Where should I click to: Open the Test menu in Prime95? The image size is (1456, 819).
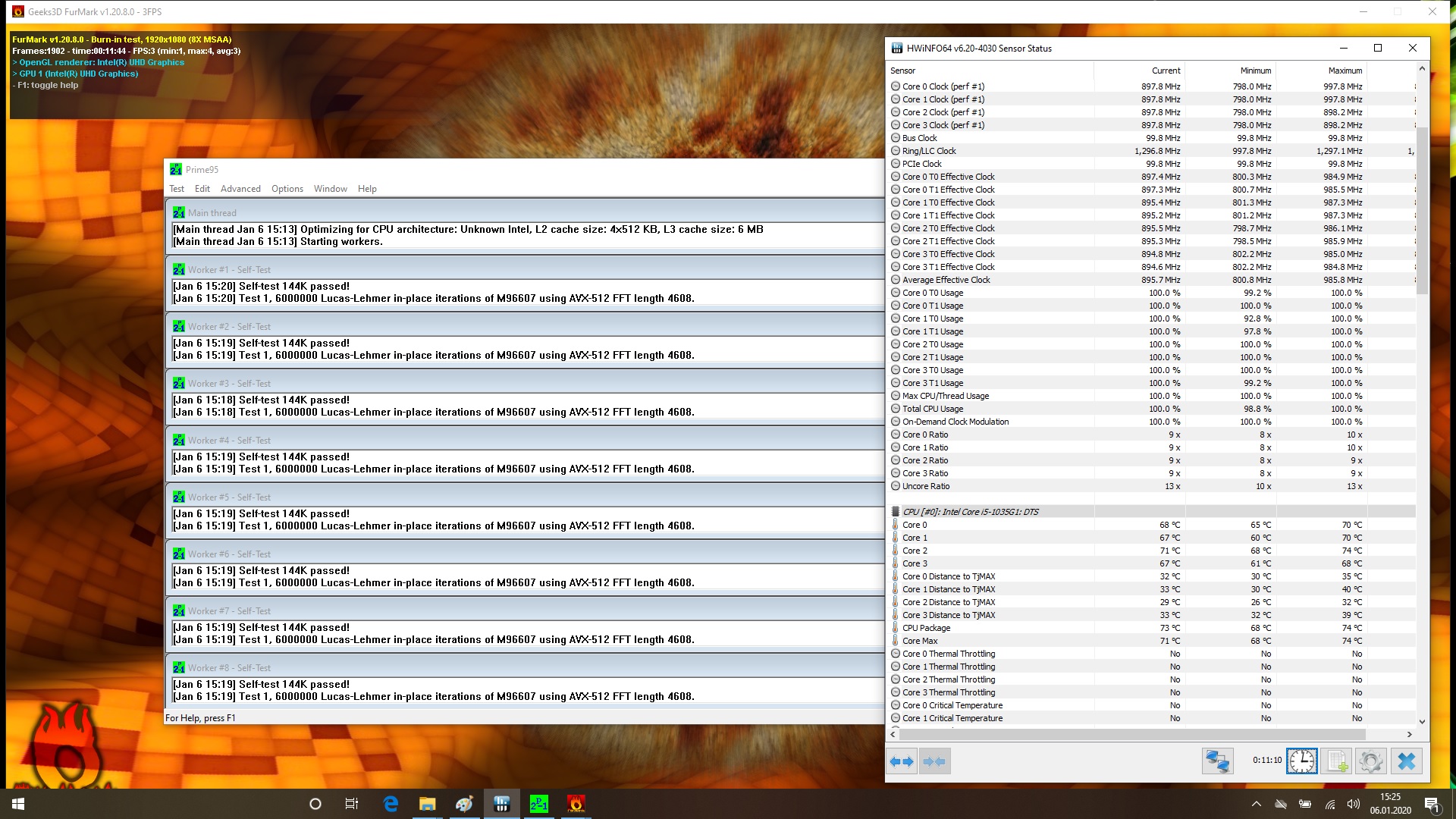click(177, 189)
